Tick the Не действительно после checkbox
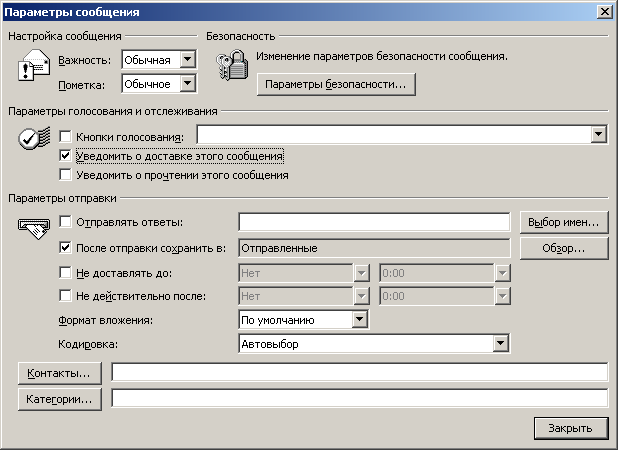 [x=65, y=296]
